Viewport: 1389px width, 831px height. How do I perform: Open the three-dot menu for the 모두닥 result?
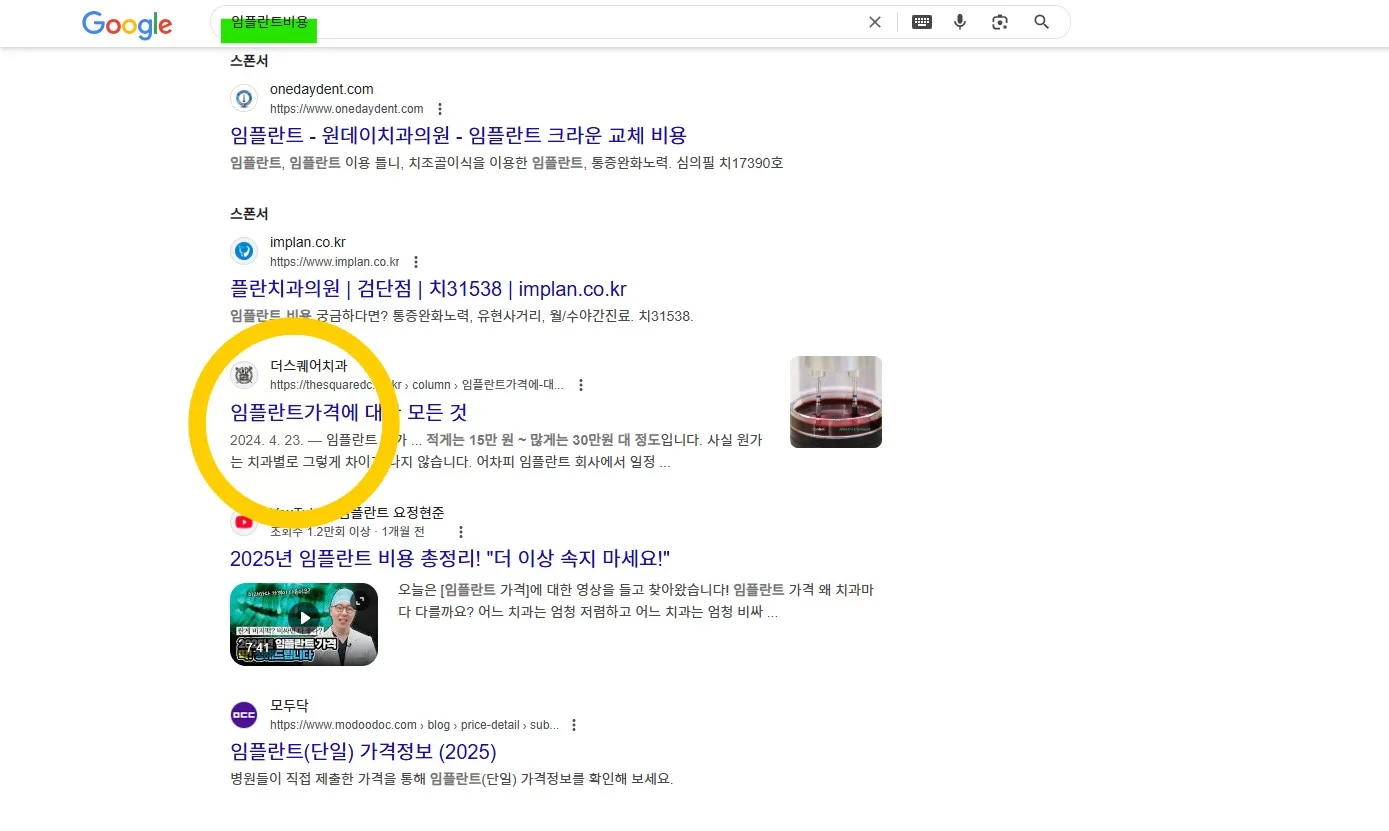[573, 724]
